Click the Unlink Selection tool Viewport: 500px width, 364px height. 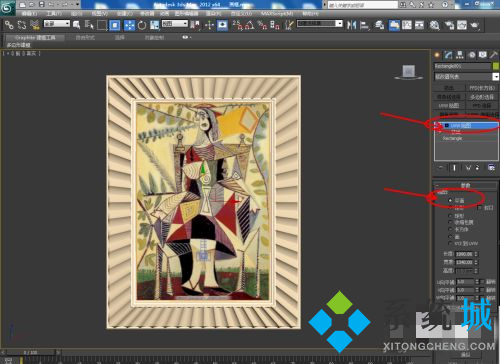tap(22, 25)
